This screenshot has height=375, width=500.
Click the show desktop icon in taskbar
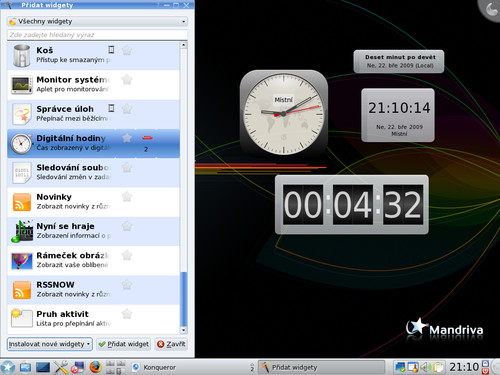(25, 367)
